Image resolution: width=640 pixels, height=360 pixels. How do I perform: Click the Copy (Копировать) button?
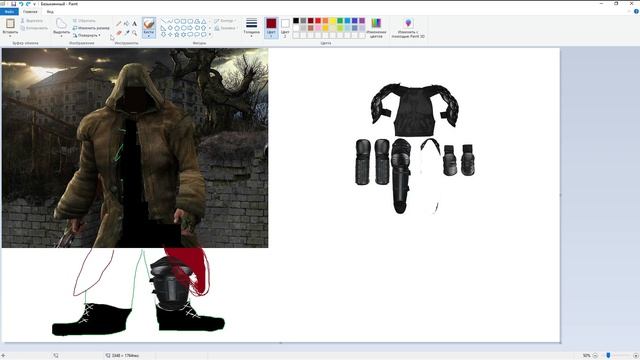[34, 28]
